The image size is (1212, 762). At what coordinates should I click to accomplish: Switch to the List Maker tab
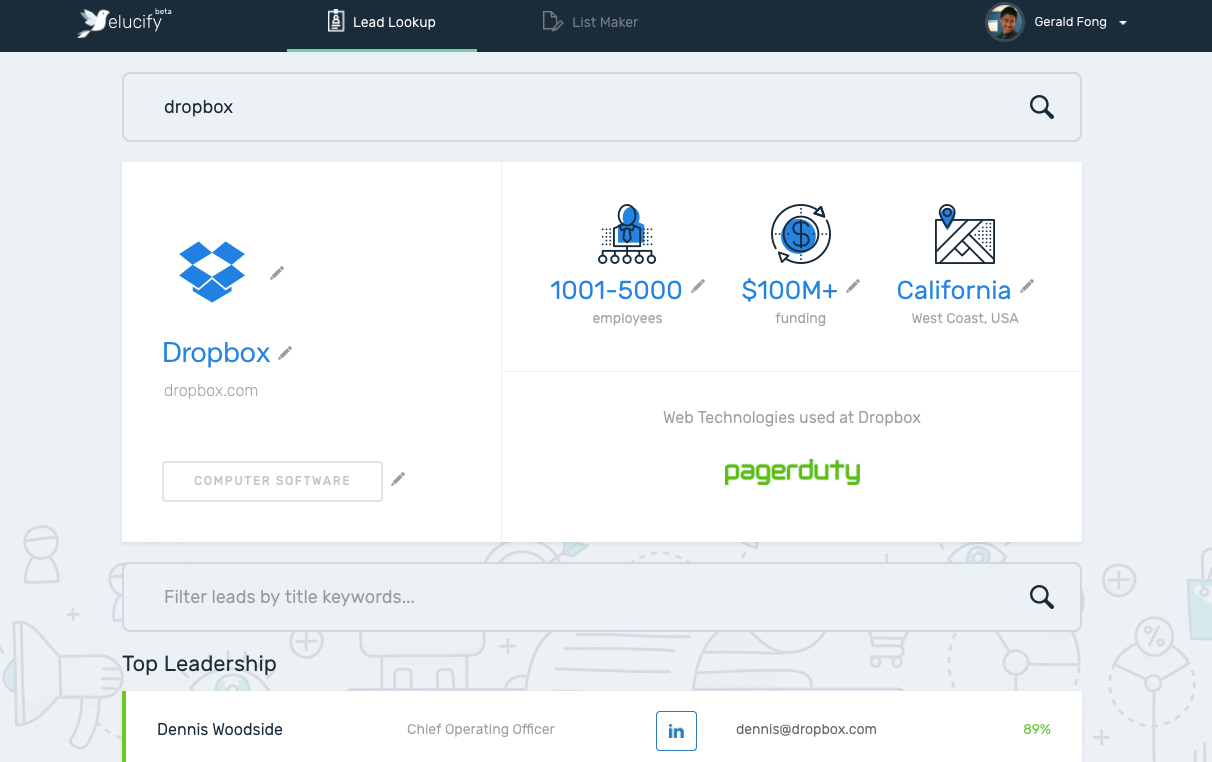pos(590,22)
